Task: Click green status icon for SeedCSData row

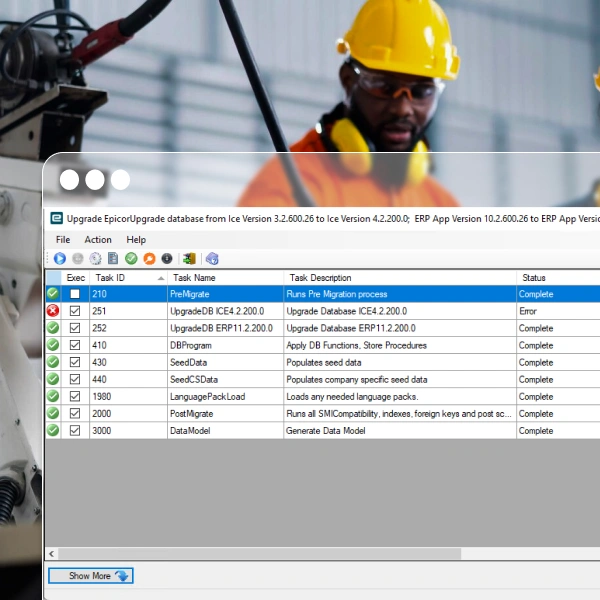Action: click(x=53, y=379)
